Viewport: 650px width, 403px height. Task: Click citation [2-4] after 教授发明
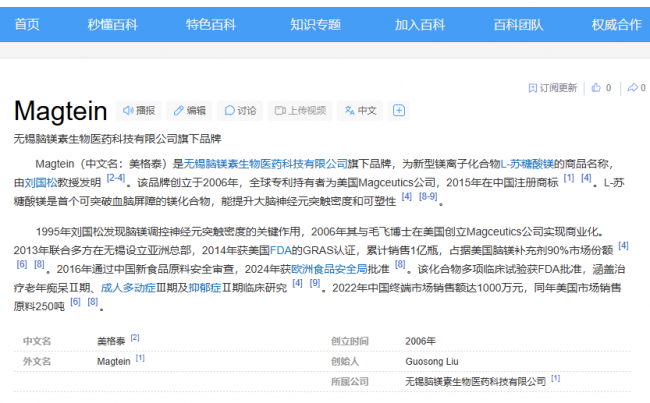tap(116, 178)
